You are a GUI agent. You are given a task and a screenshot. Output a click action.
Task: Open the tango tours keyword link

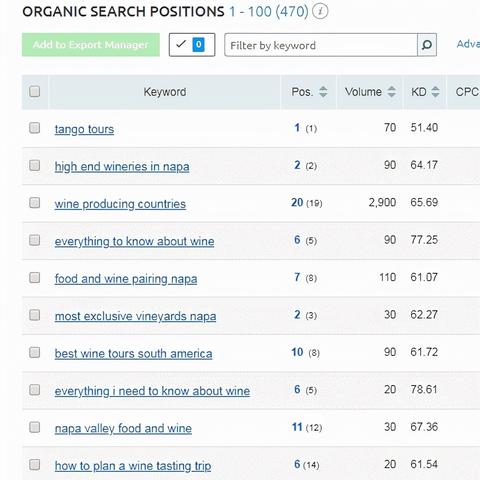click(x=84, y=129)
